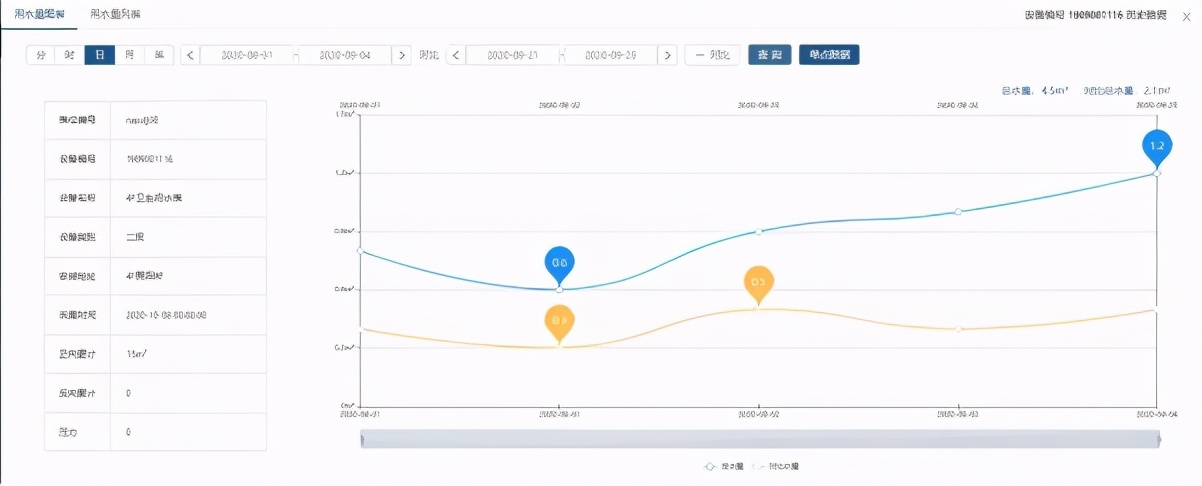The width and height of the screenshot is (1202, 486).
Task: Click the blue 1.2 marker pin on chart
Action: point(1157,146)
